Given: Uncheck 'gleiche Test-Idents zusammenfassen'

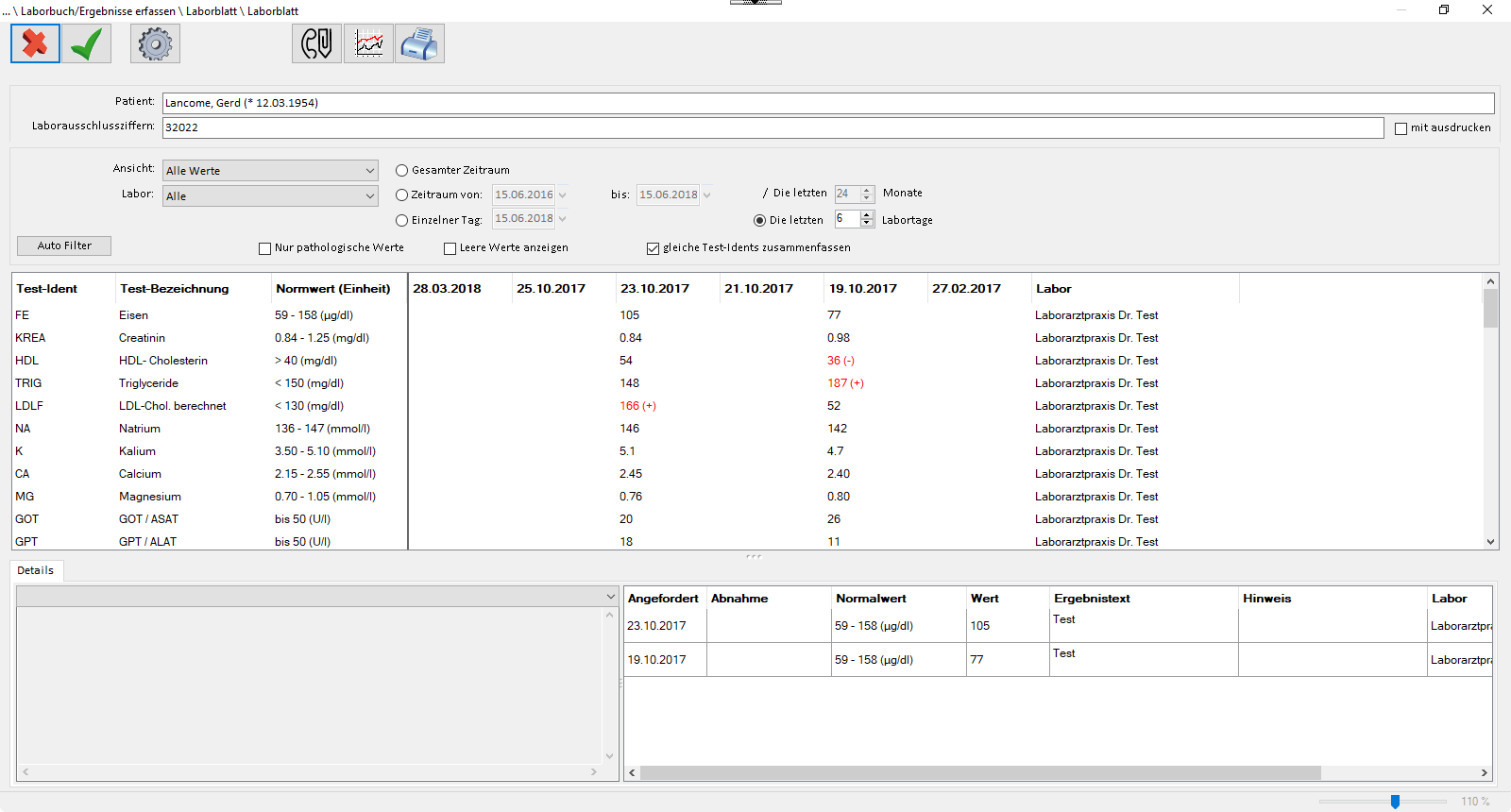Looking at the screenshot, I should (x=653, y=248).
